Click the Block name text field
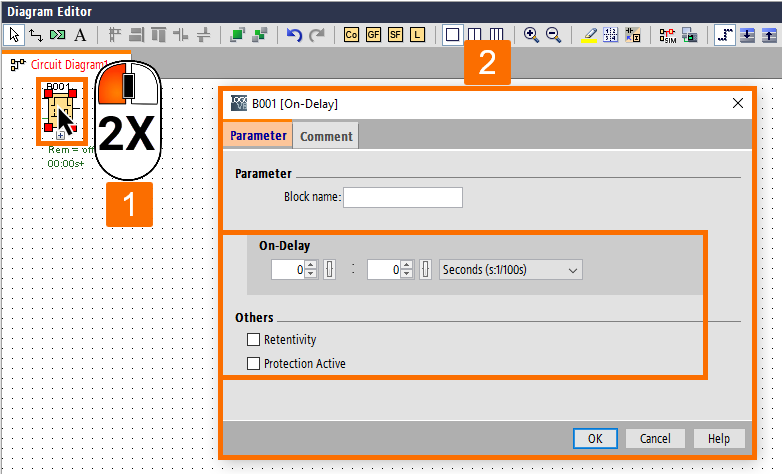This screenshot has width=782, height=474. pyautogui.click(x=403, y=197)
